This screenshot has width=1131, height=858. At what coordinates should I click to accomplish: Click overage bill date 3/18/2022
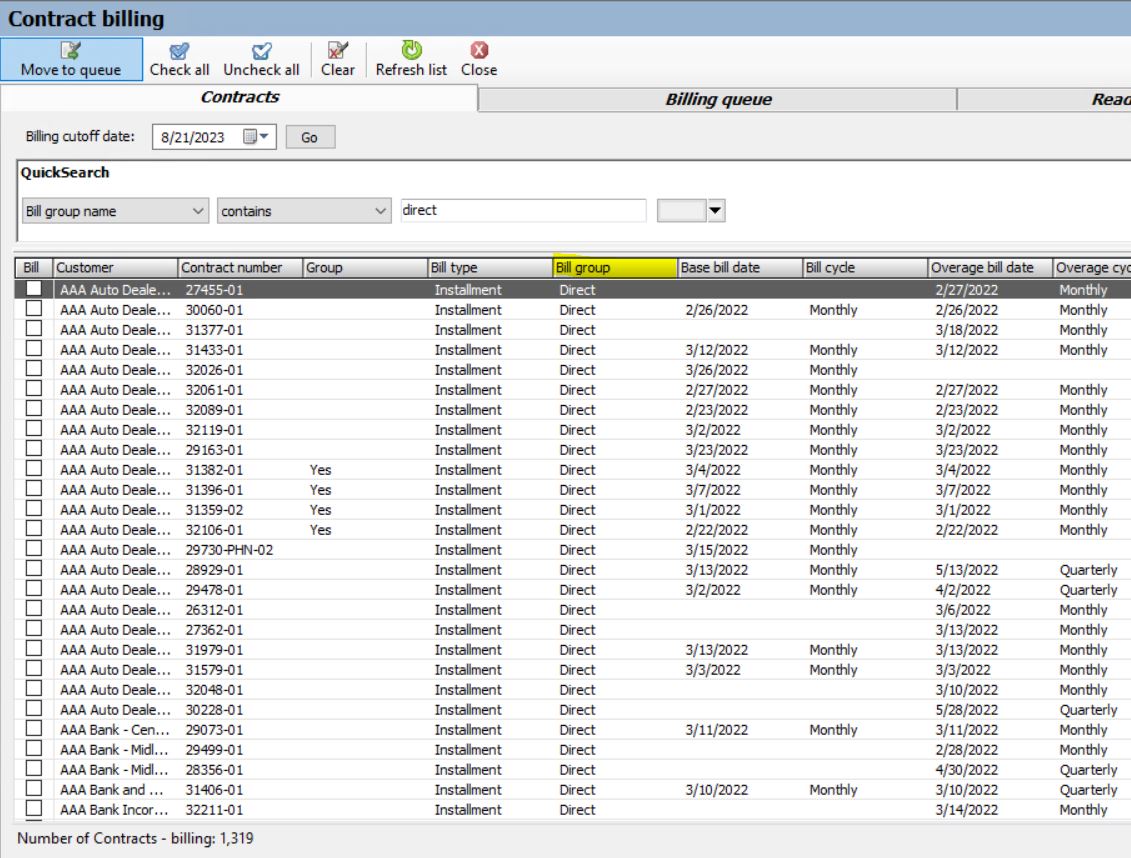pos(967,330)
